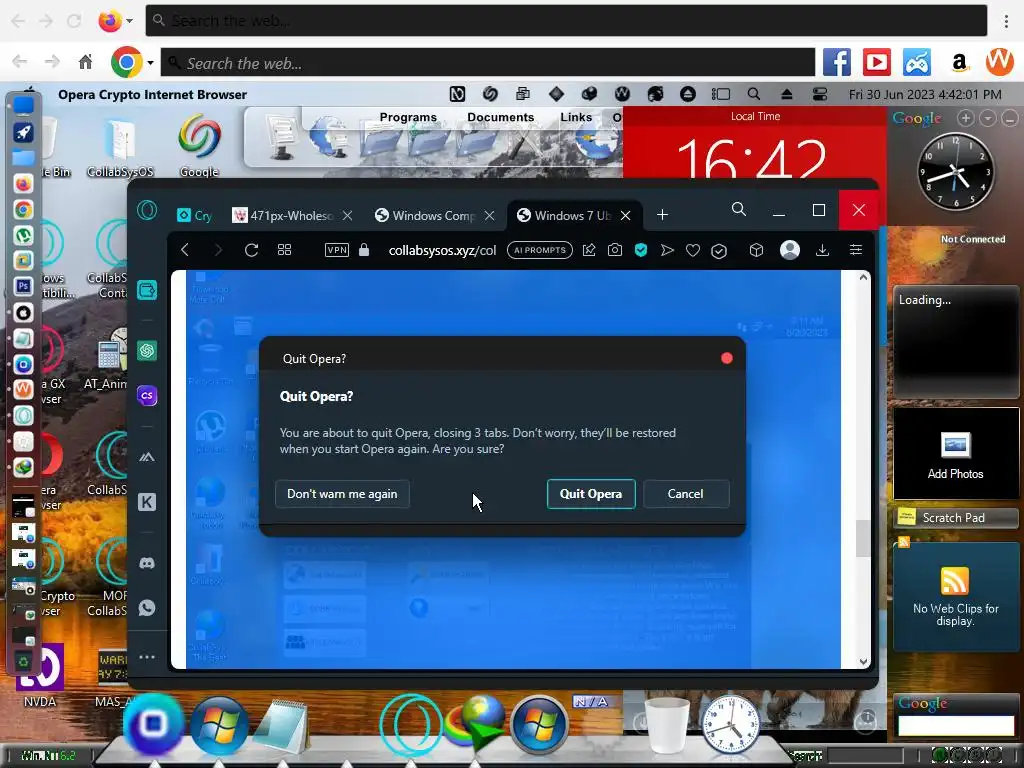Choose Don't warn me again
The image size is (1024, 768).
342,494
